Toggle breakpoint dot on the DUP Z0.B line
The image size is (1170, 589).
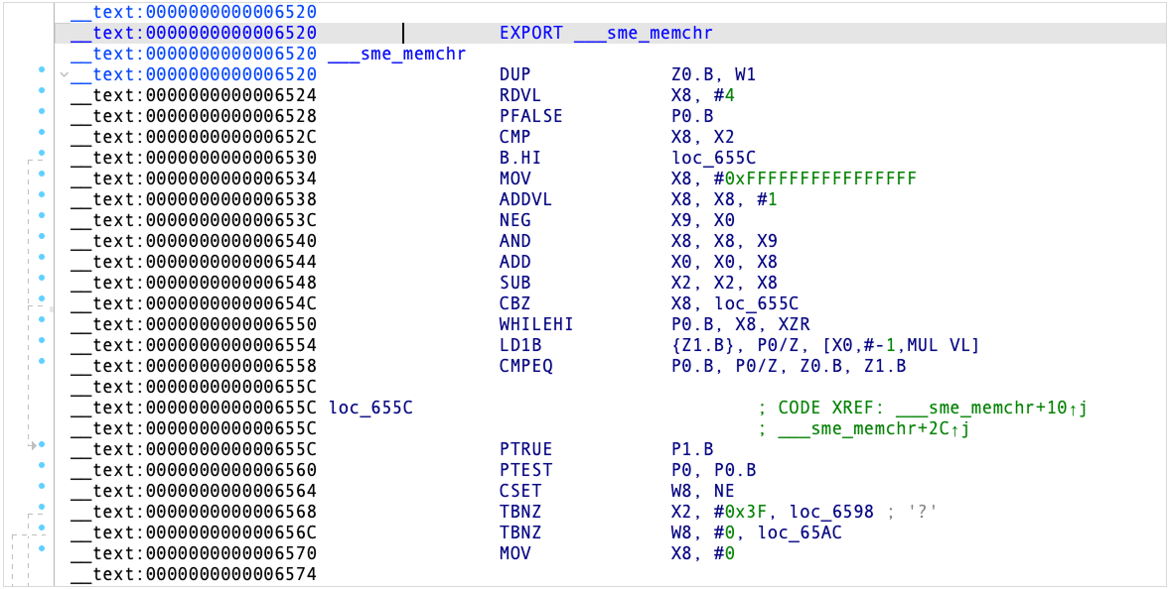click(x=42, y=70)
